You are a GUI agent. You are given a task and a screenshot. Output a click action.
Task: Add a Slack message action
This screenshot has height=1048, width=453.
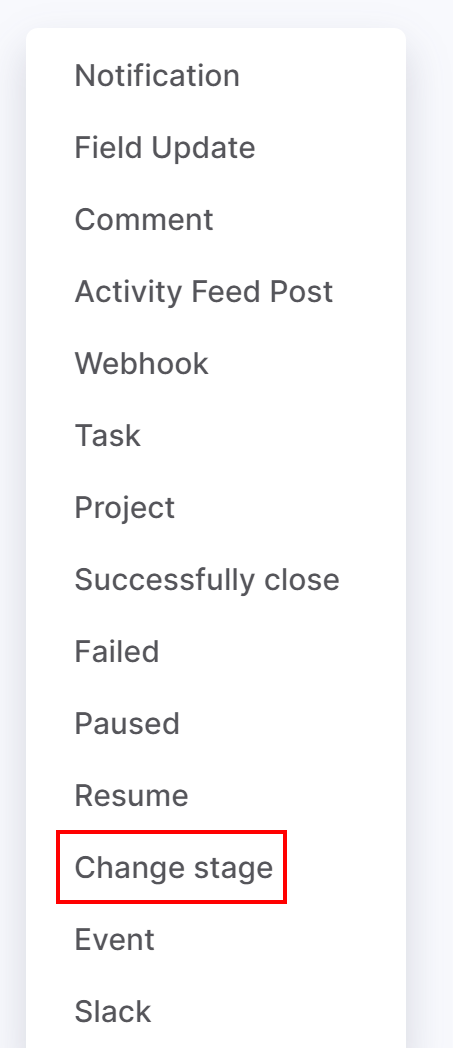click(x=113, y=1013)
